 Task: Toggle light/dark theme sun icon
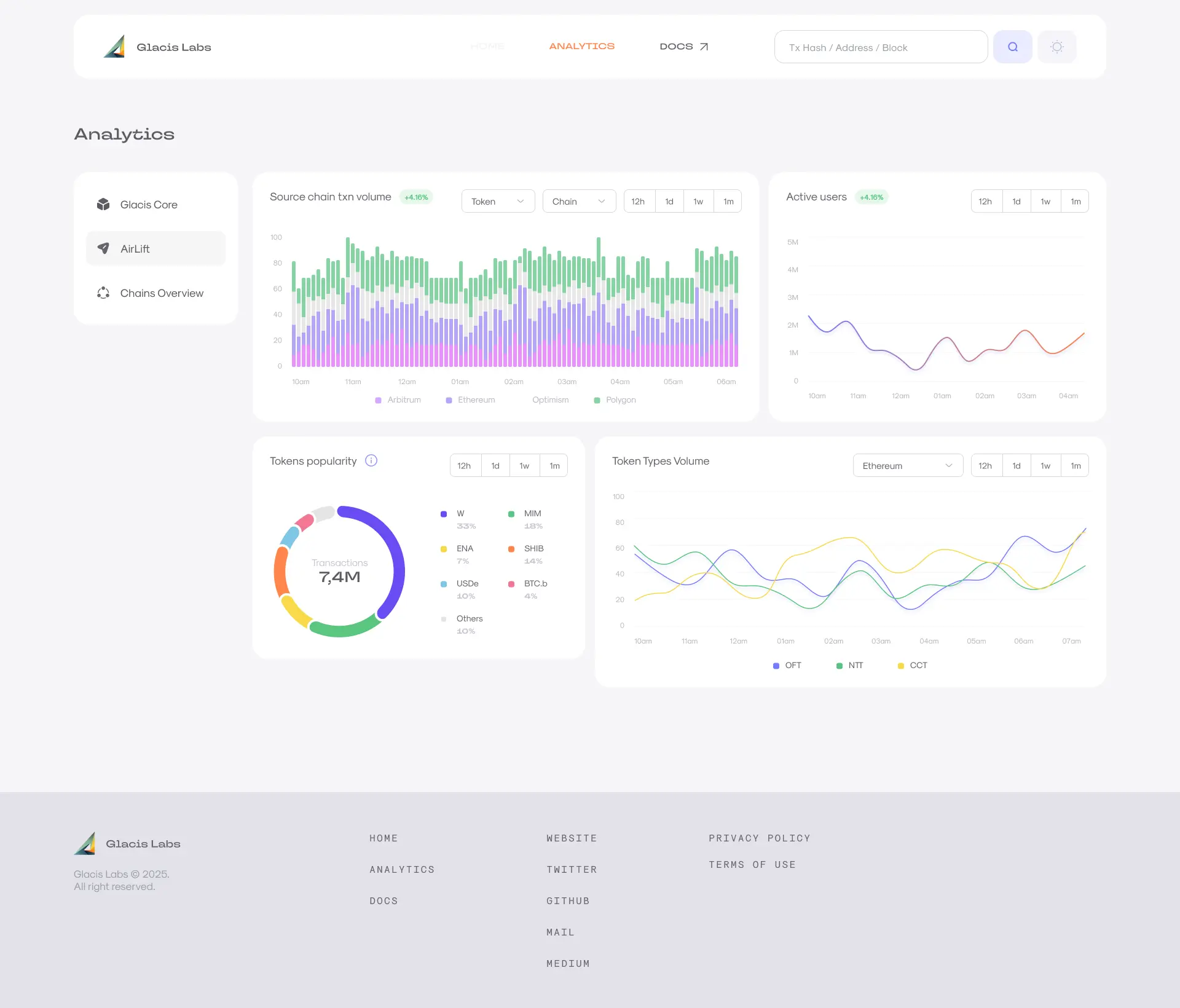pyautogui.click(x=1056, y=47)
